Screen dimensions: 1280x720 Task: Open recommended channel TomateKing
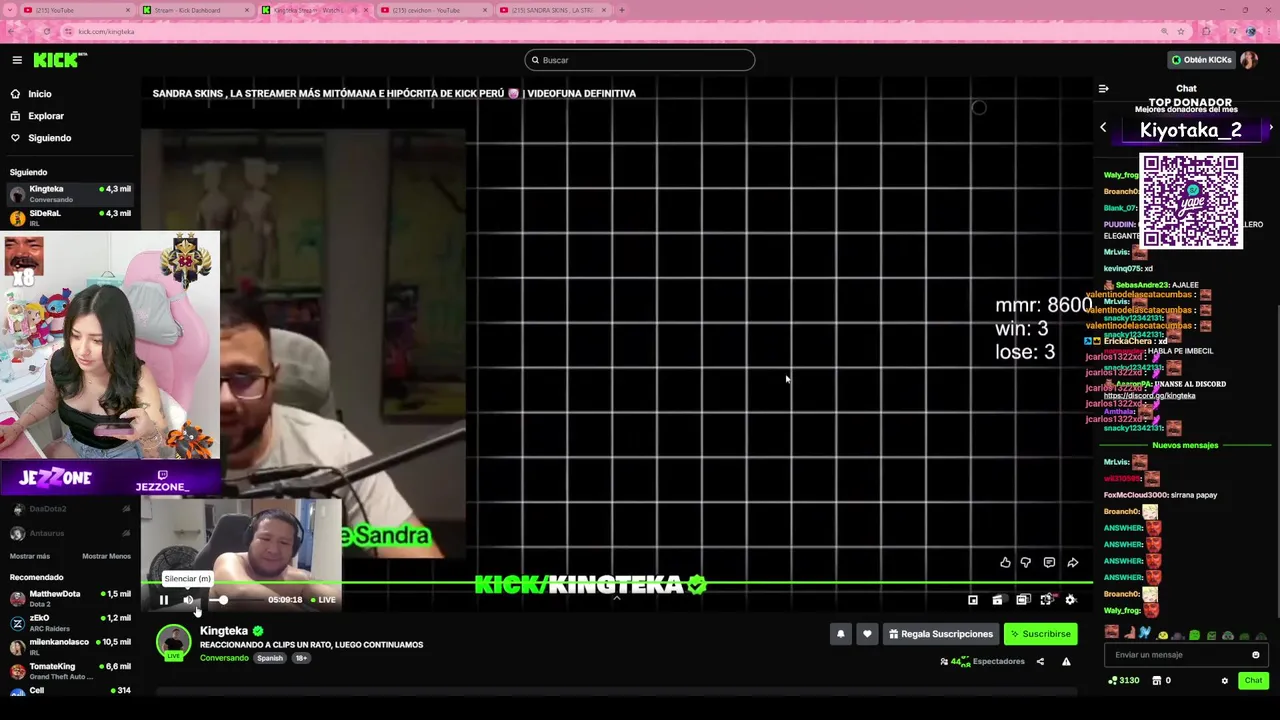70,670
